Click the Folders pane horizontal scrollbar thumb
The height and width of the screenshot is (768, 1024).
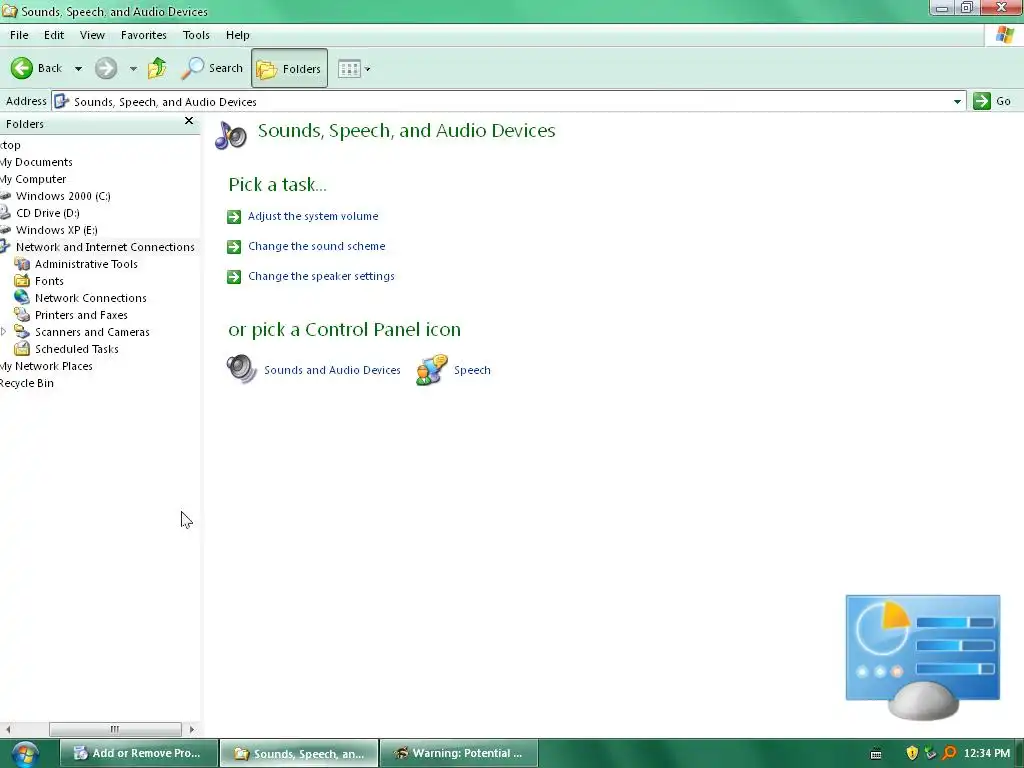click(115, 729)
